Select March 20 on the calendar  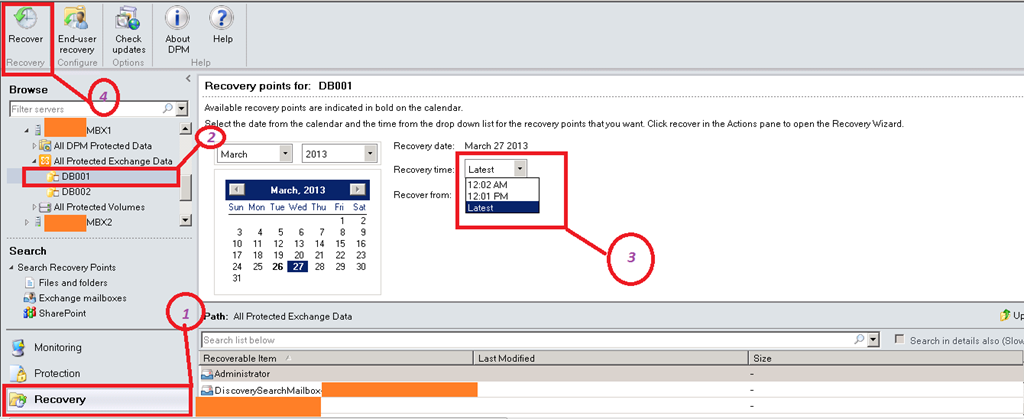298,255
